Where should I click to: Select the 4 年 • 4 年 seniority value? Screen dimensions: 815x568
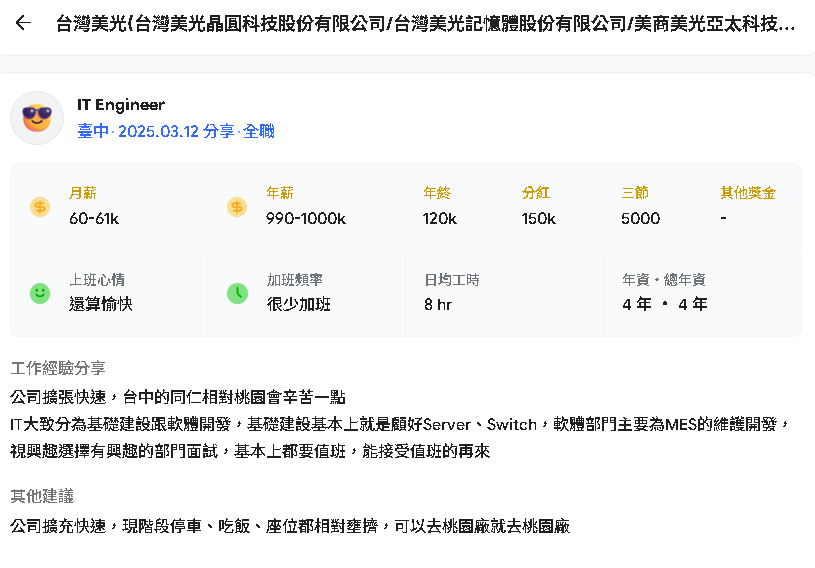pyautogui.click(x=665, y=304)
